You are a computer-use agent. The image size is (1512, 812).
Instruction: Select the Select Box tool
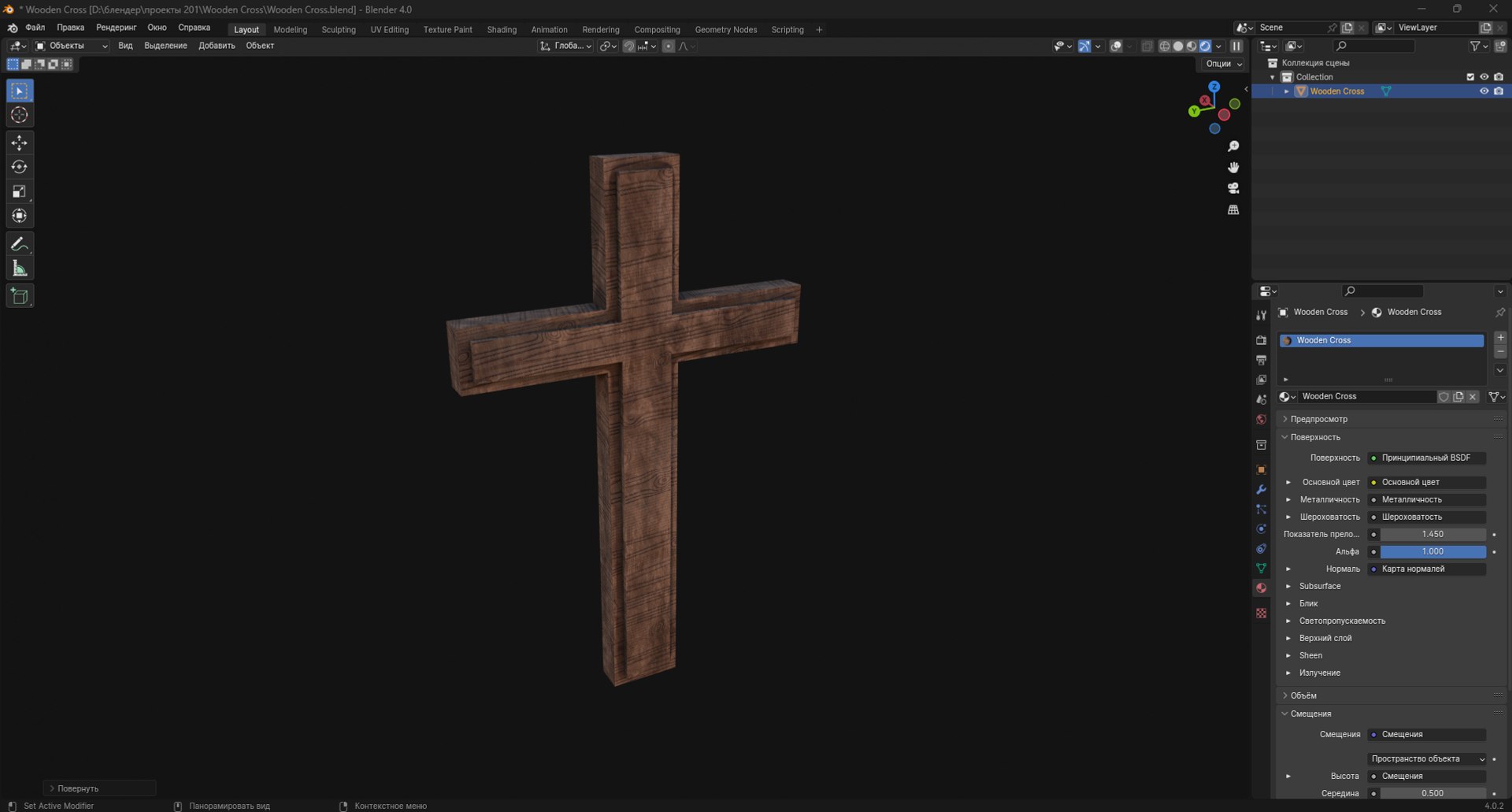[20, 91]
